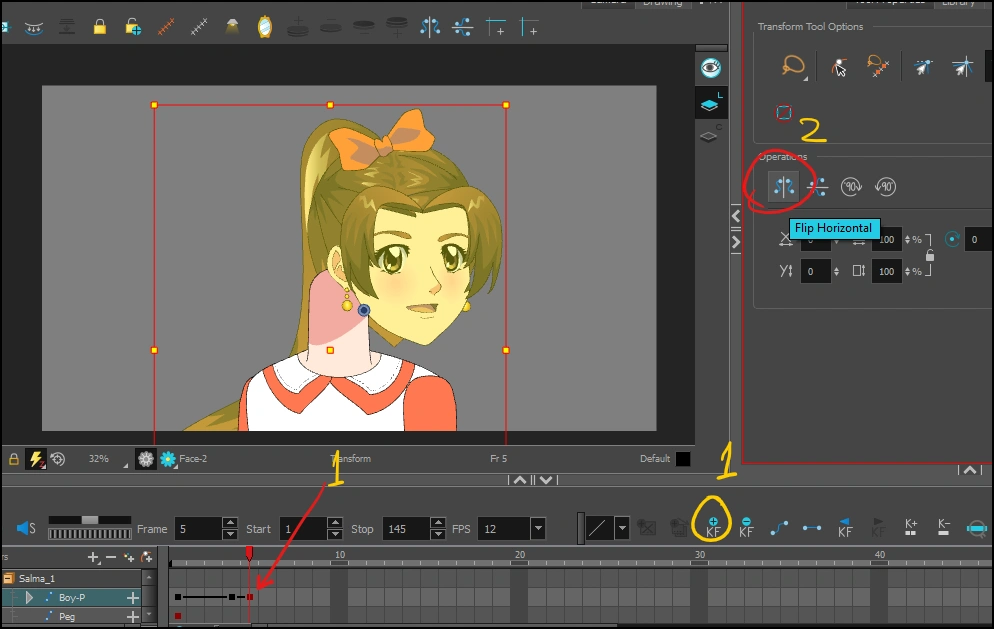Click Flip Horizontal in Operations
Viewport: 994px width, 629px height.
tap(782, 186)
